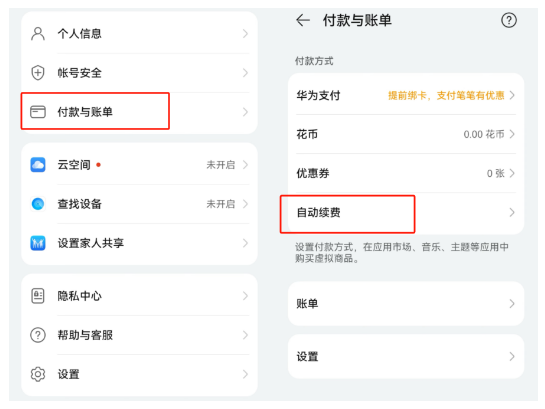Click the 0.00 花币 balance value
Screen dimensions: 545x409
[484, 134]
